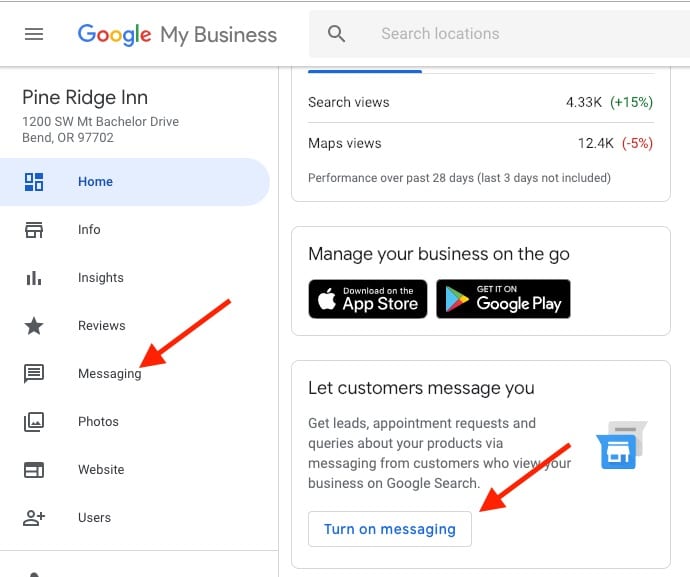Screen dimensions: 690x577
Task: Click the 4.33K search views value
Action: (x=584, y=102)
